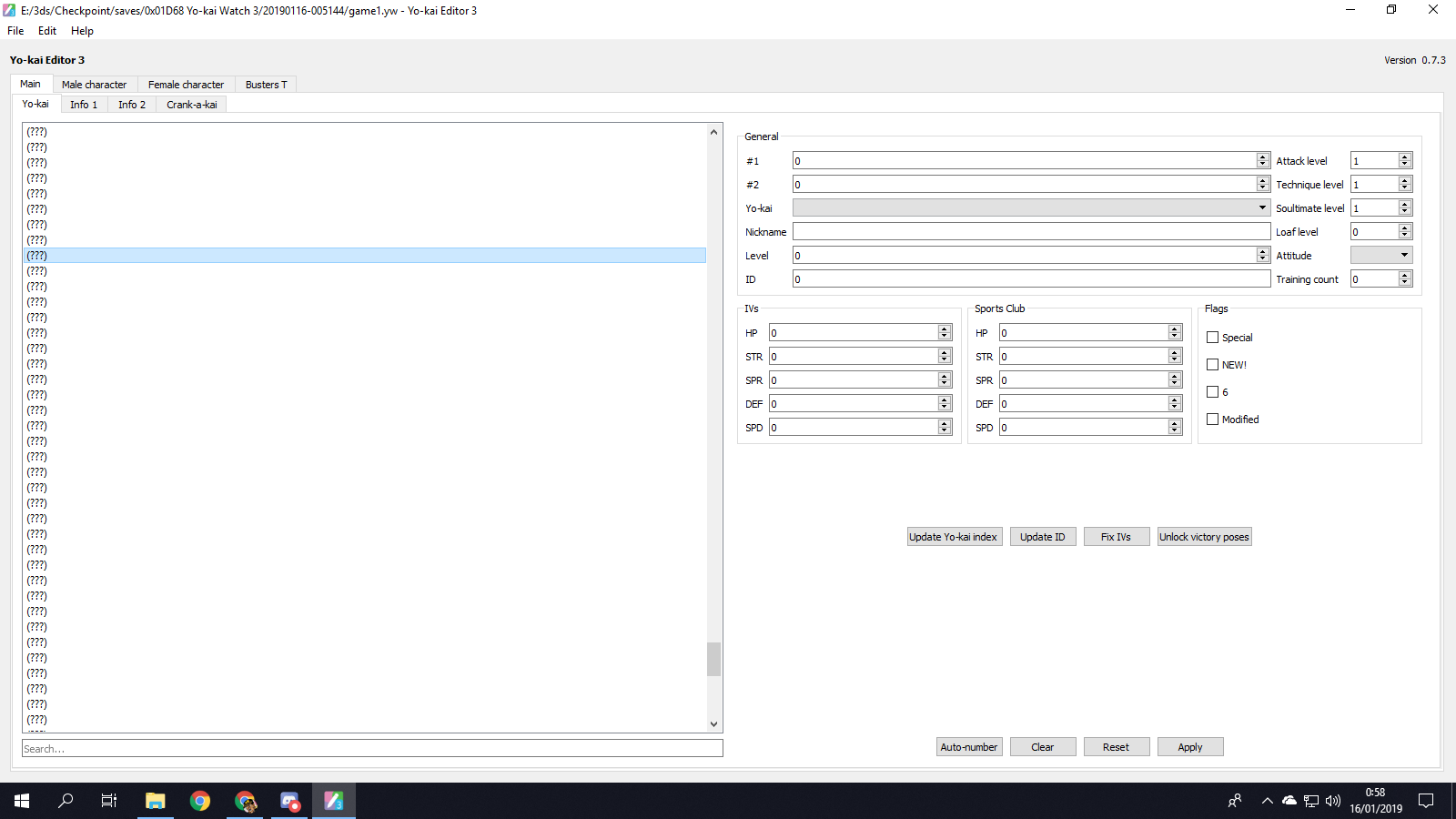Focus the Nickname text field
Screen dimensions: 1456x819
pos(1031,231)
